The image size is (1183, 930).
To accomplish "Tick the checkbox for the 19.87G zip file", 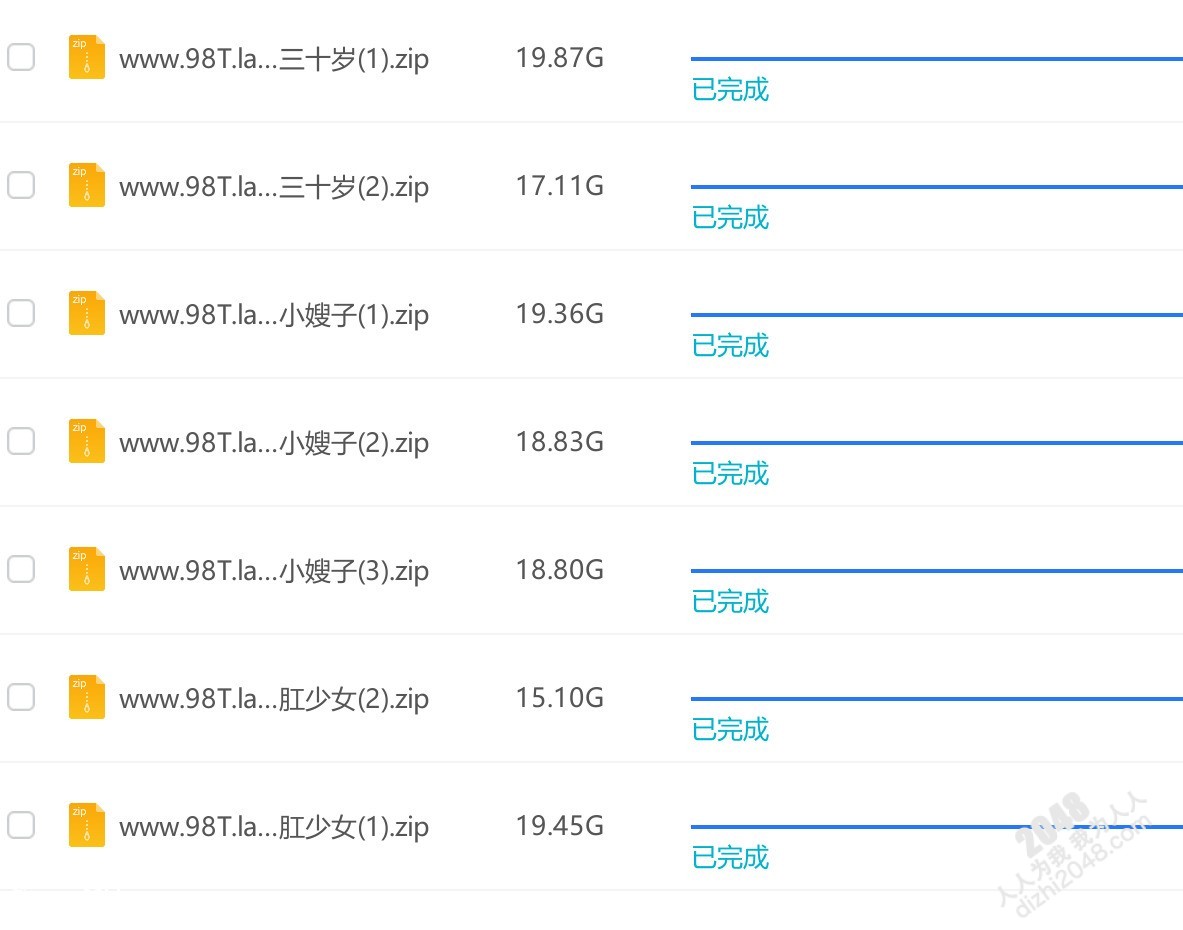I will (21, 57).
